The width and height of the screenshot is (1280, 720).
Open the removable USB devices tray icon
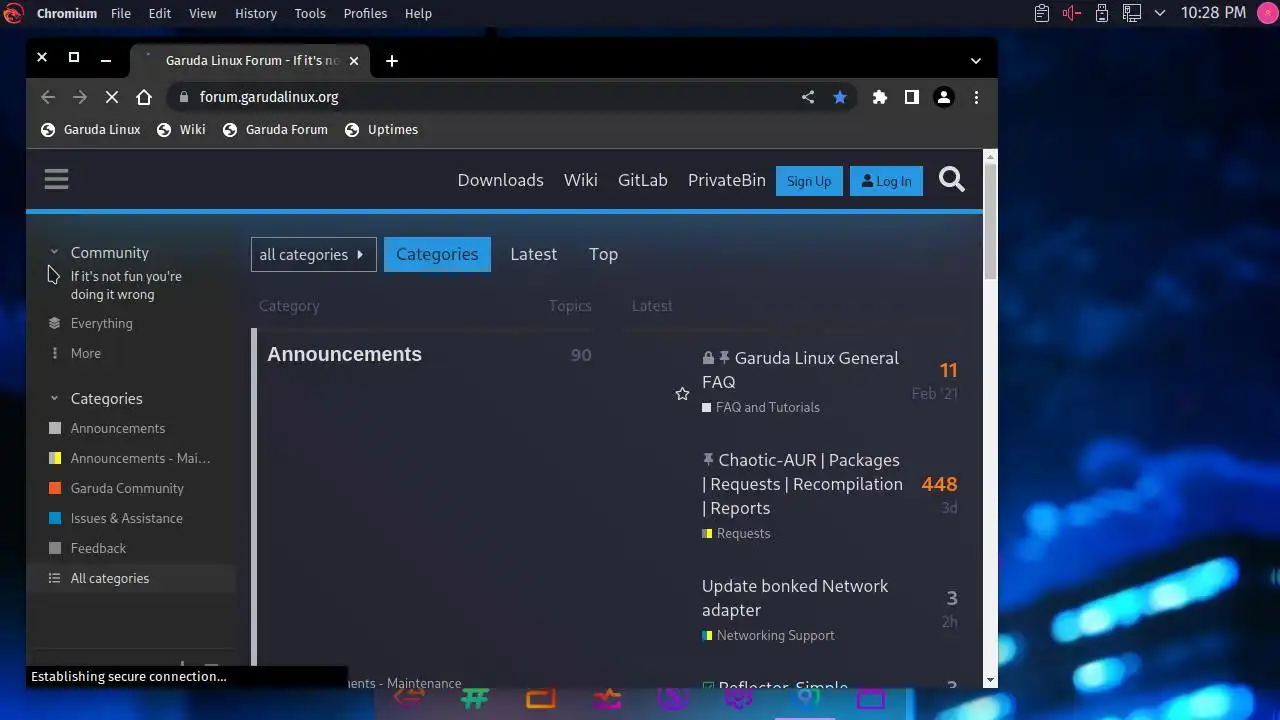point(1102,13)
